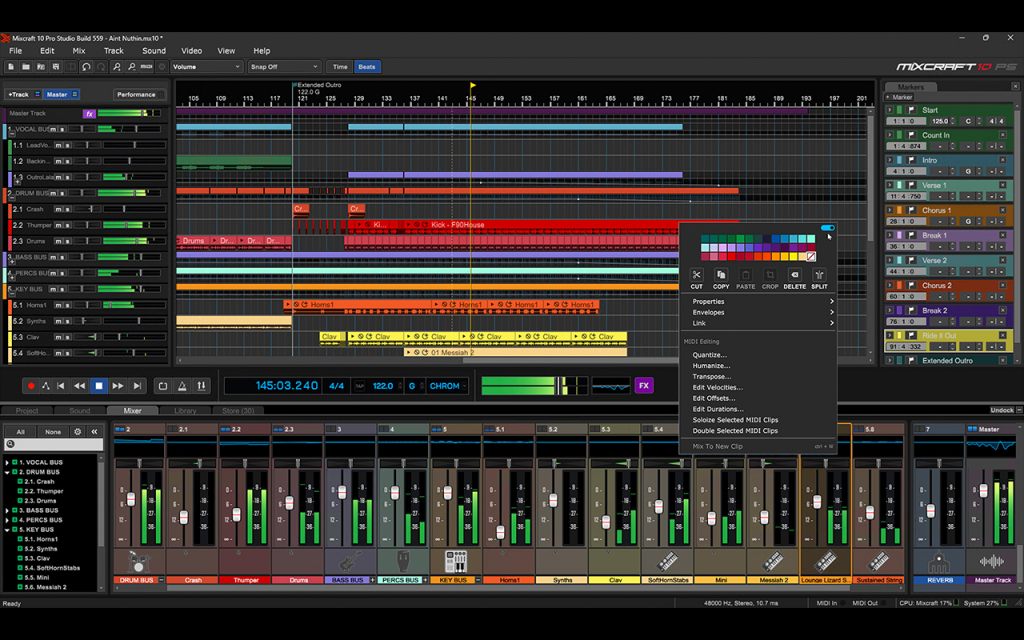
Task: Solo the 2.1 Crash track
Action: tap(67, 209)
